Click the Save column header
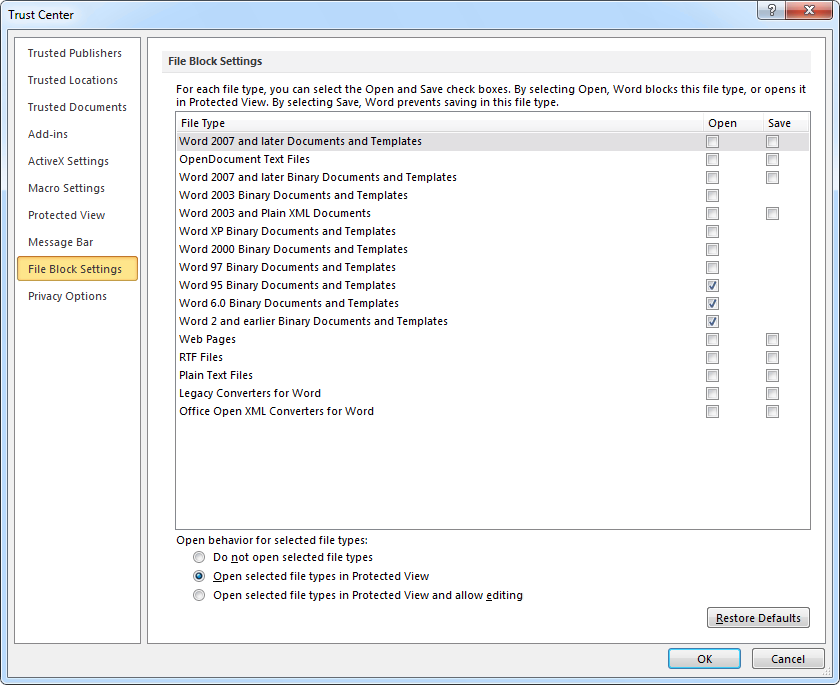 coord(785,123)
